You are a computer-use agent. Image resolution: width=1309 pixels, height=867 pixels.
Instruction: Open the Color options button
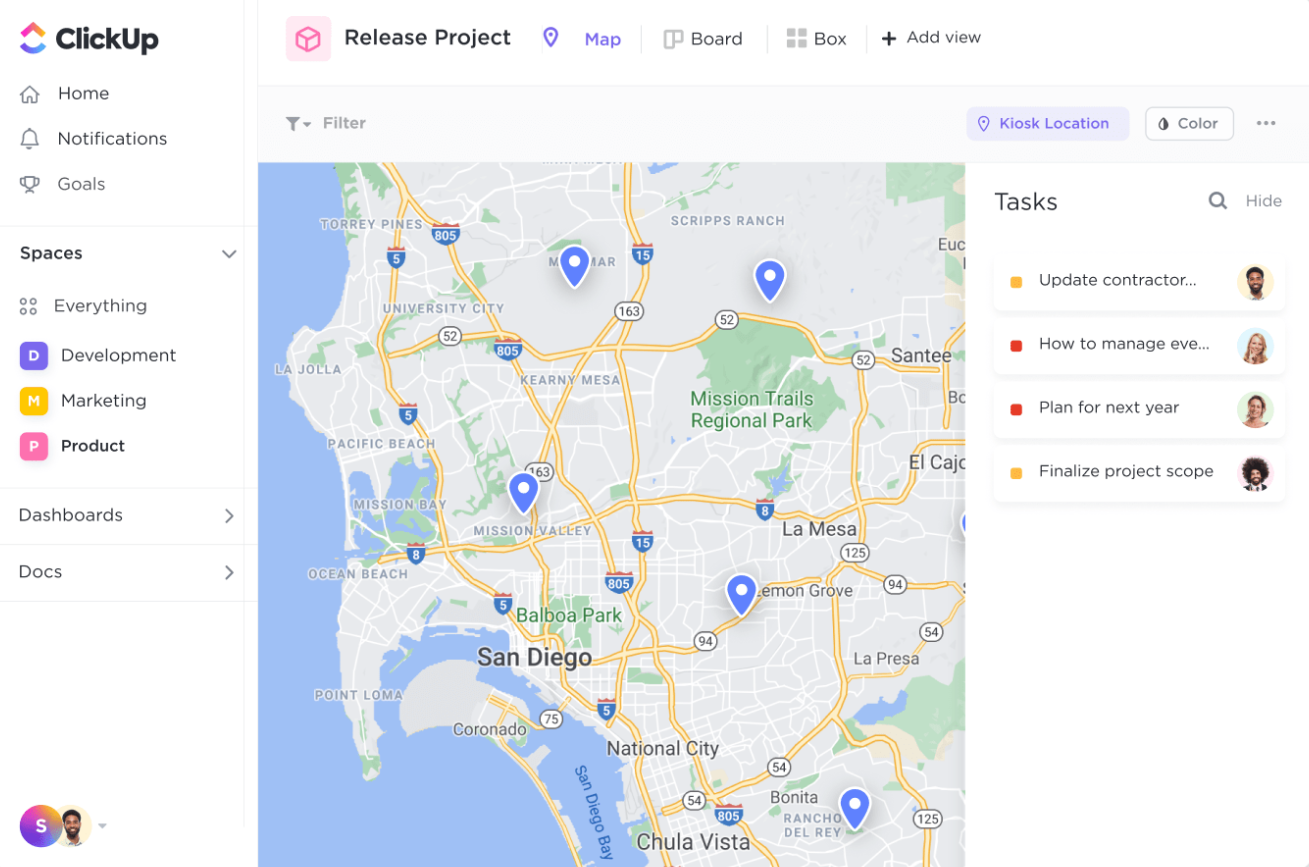coord(1189,124)
